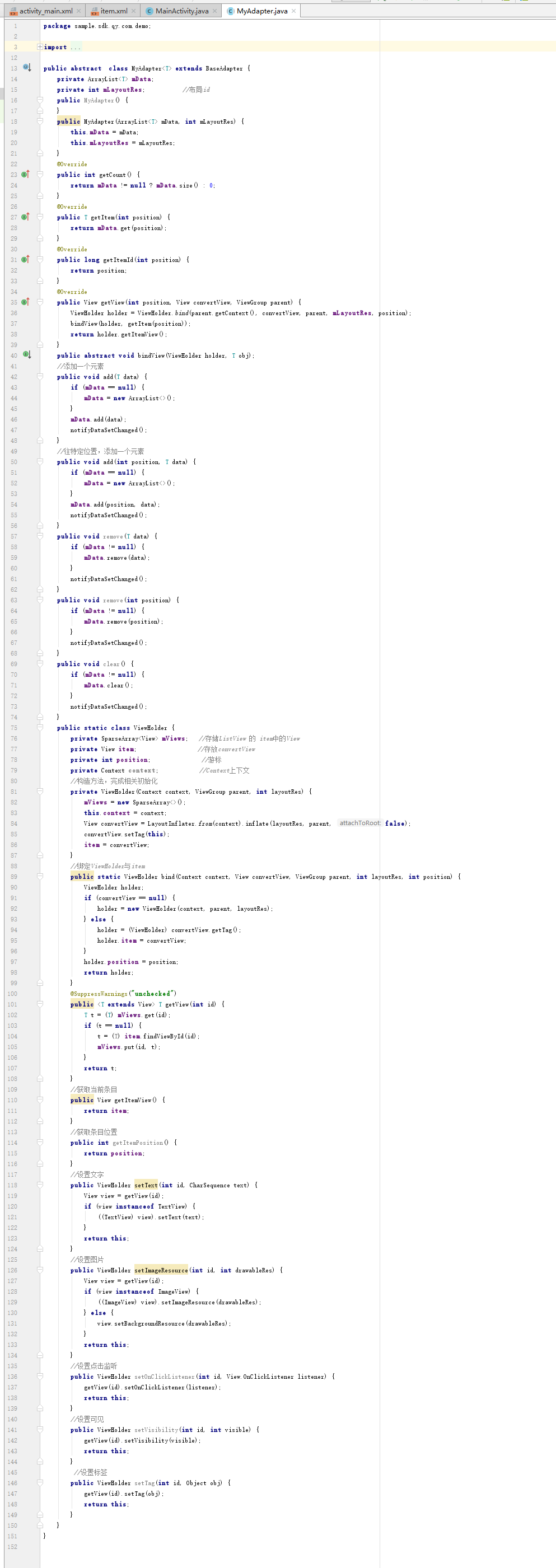Collapse the getItem method
This screenshot has height=1568, width=556.
(x=40, y=217)
